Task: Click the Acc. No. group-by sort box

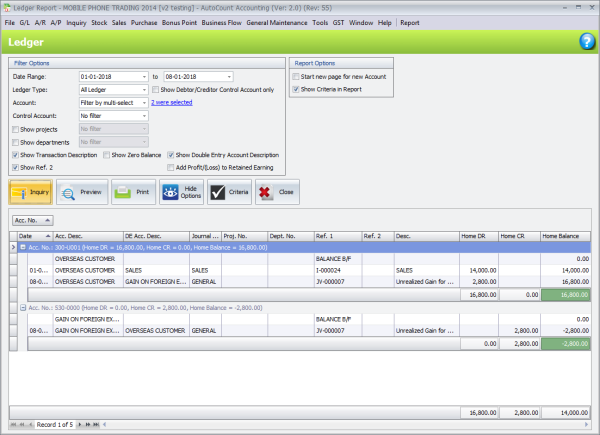Action: pyautogui.click(x=33, y=220)
